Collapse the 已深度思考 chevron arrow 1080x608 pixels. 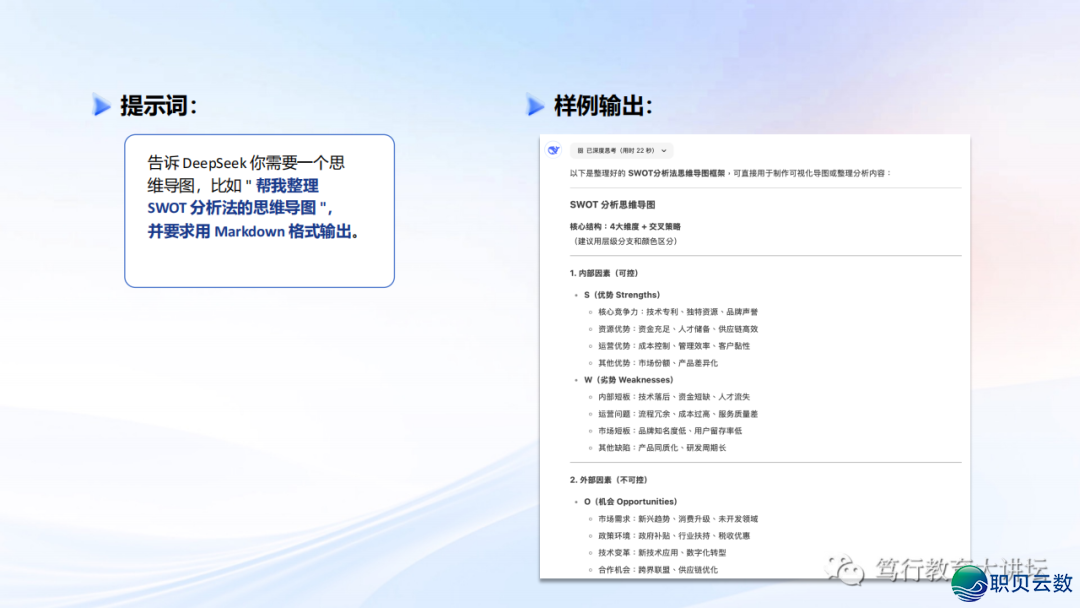pos(665,150)
